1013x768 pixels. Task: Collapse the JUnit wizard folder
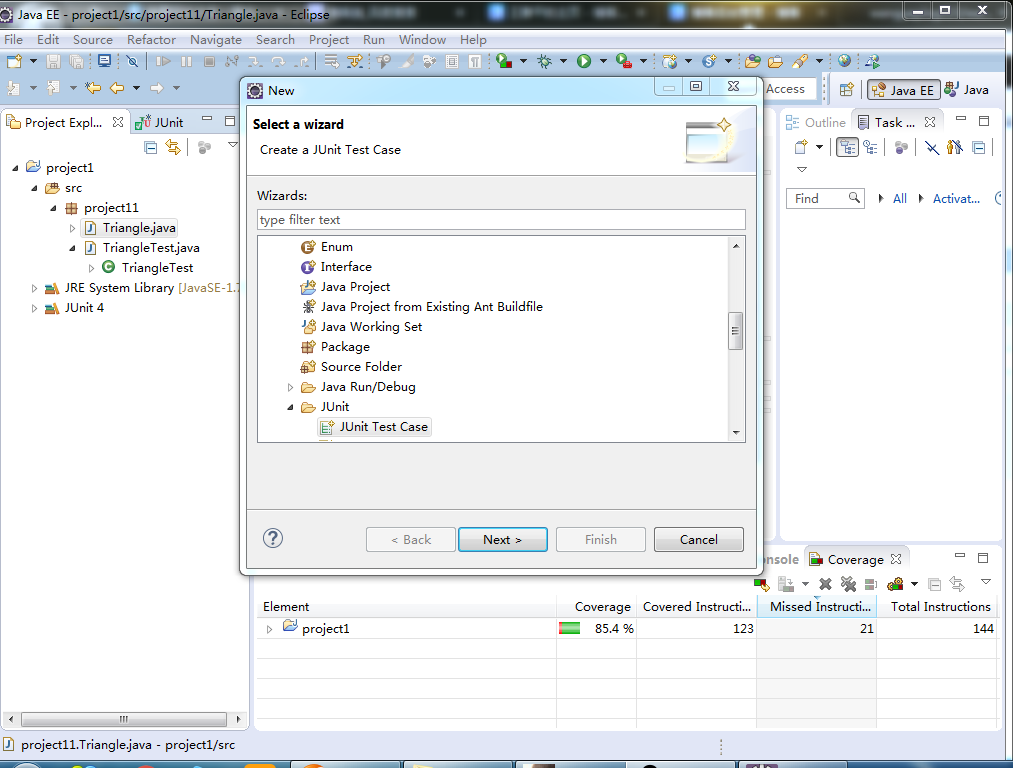290,407
